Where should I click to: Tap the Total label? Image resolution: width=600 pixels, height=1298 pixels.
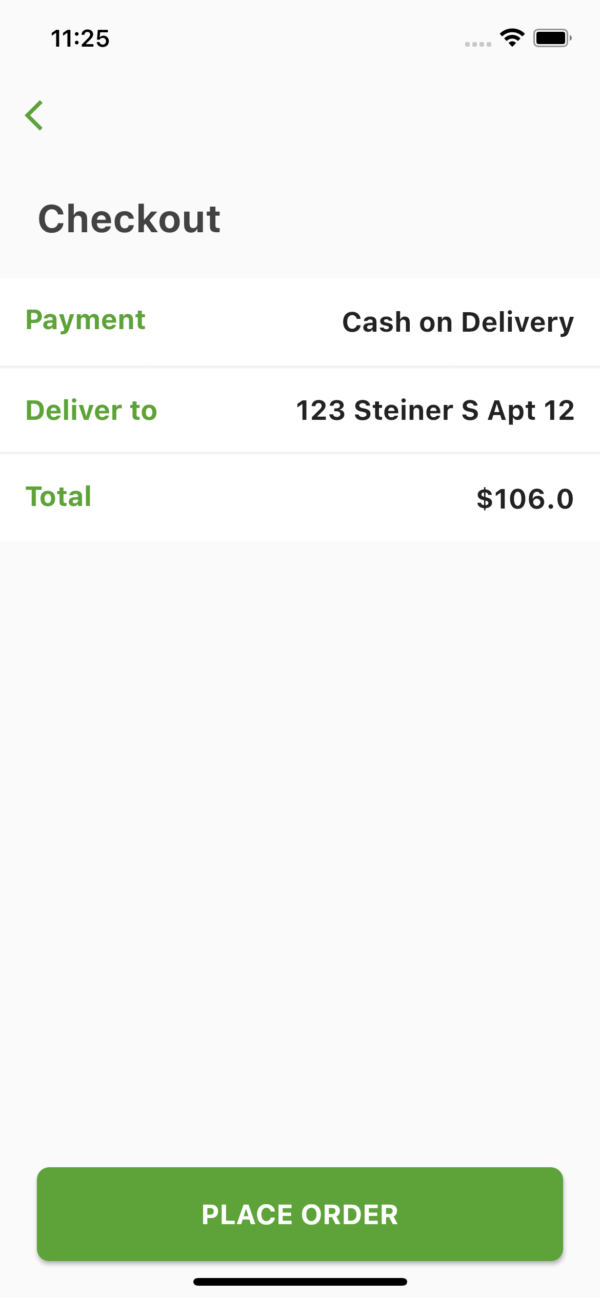(x=58, y=497)
